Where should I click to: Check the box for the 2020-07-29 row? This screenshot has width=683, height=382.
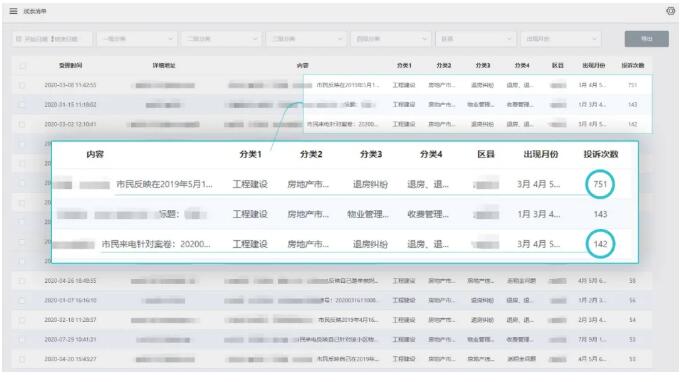[x=22, y=340]
